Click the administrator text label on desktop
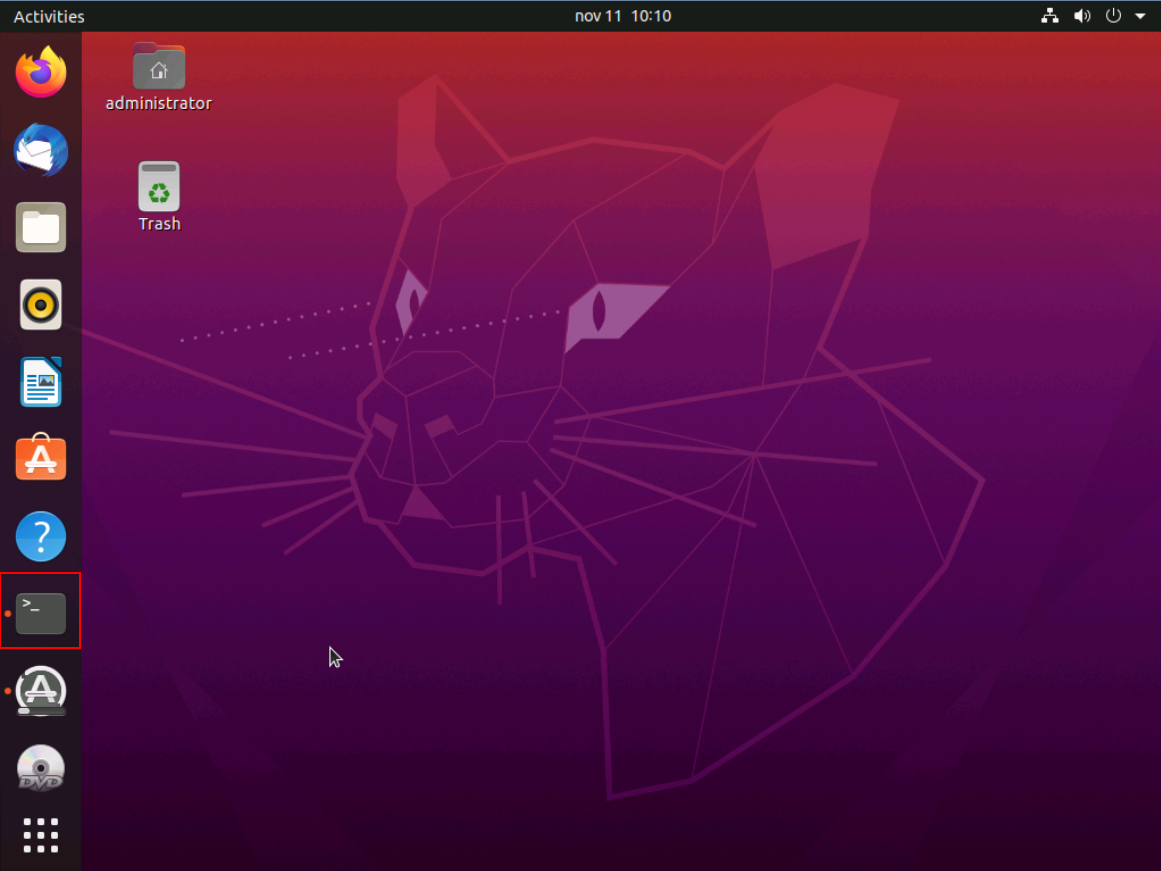Viewport: 1161px width, 871px height. coord(159,103)
